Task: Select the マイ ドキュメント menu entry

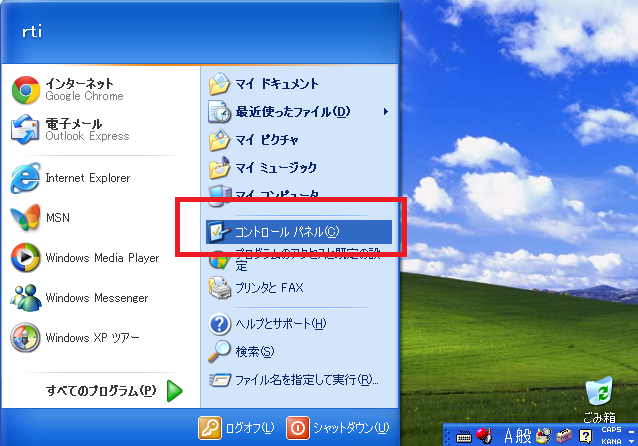Action: [x=299, y=84]
